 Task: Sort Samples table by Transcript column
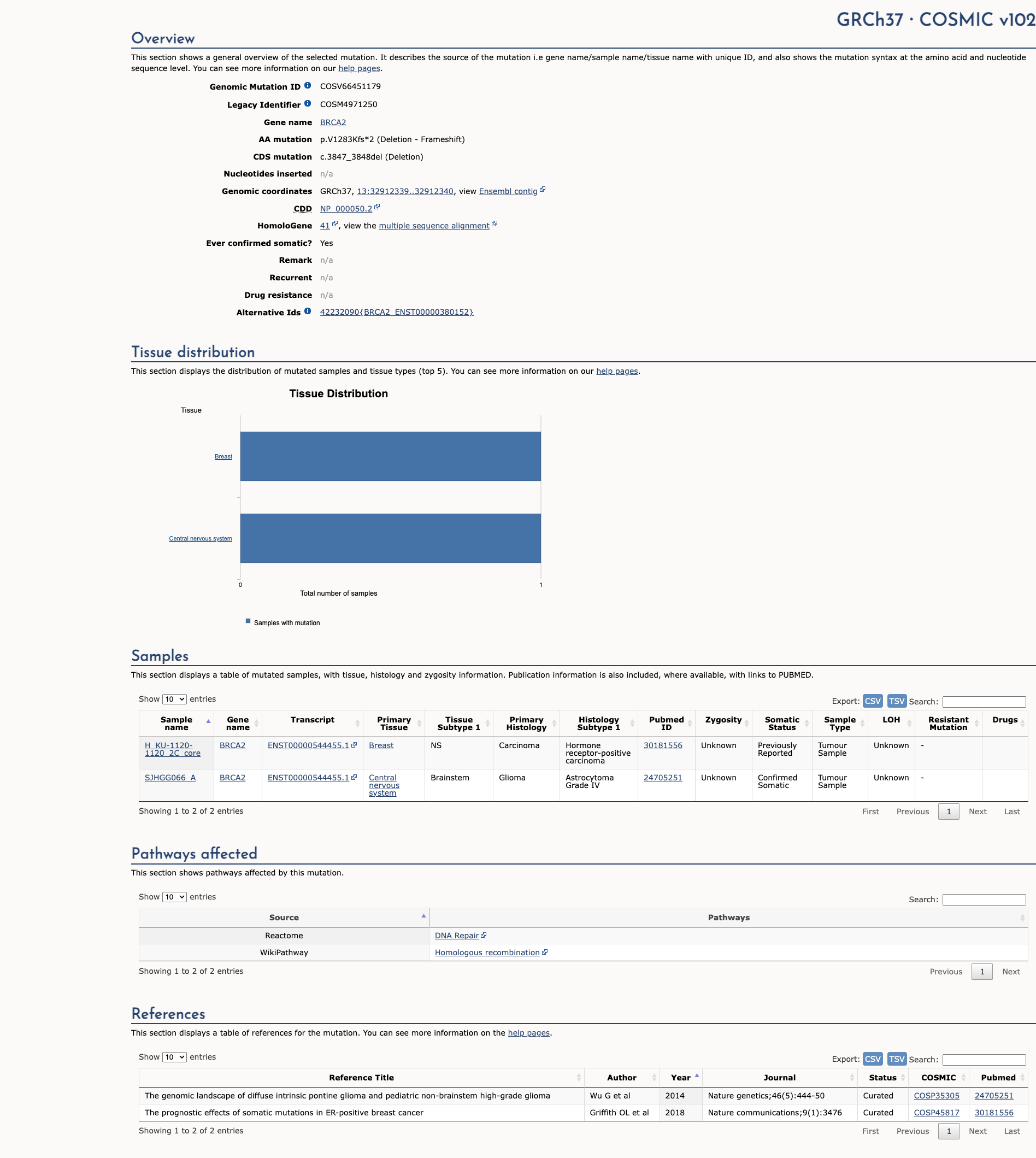pyautogui.click(x=313, y=724)
